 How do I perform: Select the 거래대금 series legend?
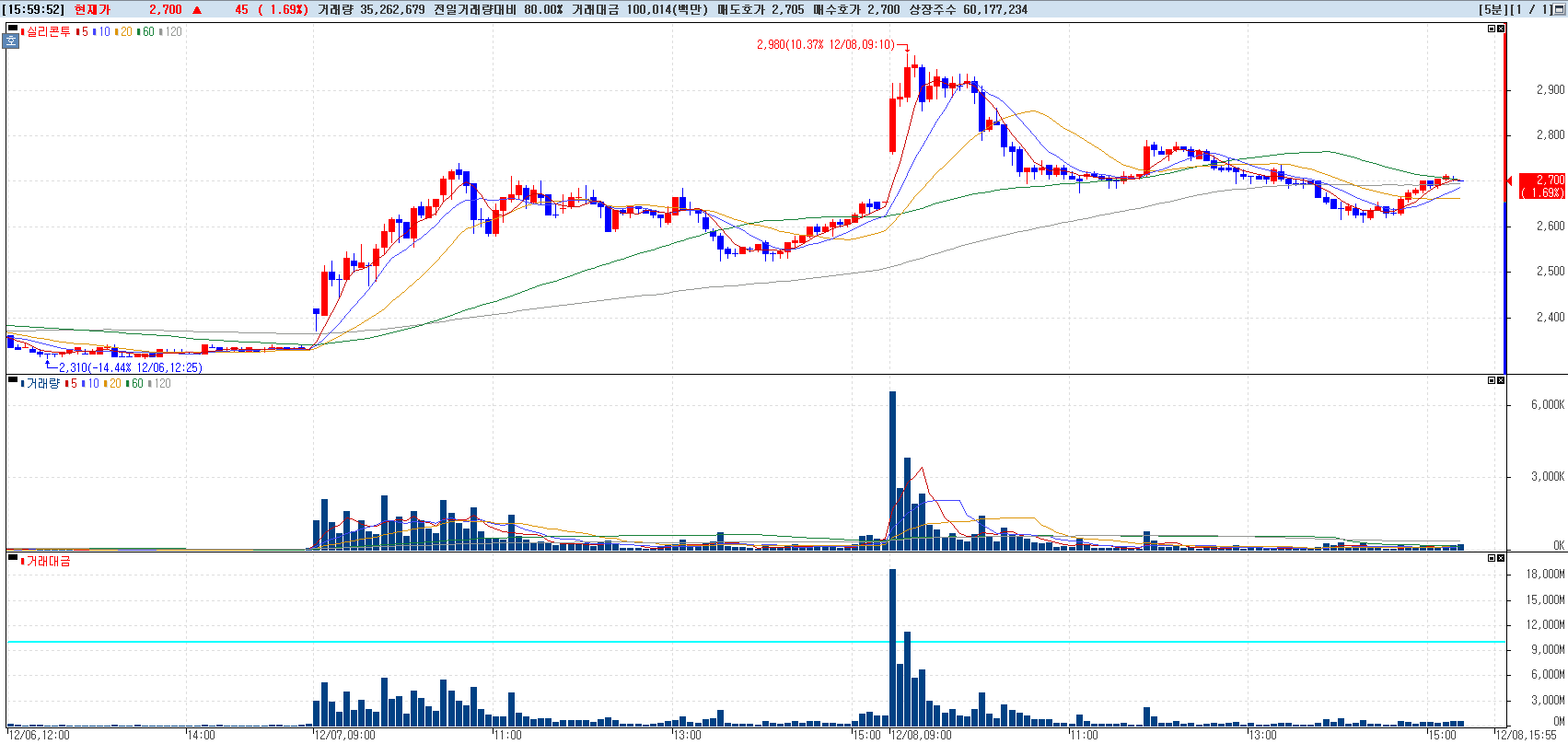tap(46, 561)
